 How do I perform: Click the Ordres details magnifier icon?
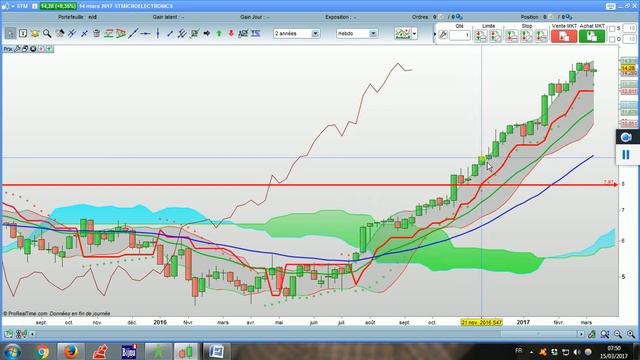[459, 17]
